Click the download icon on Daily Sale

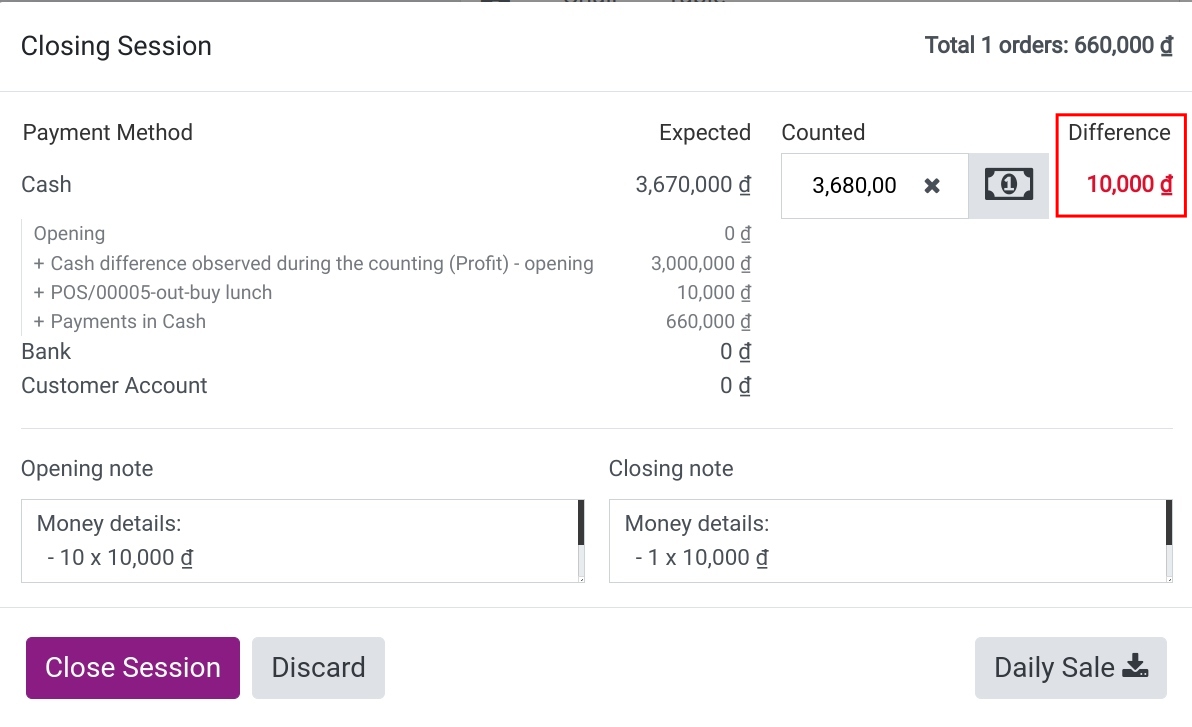[x=1135, y=667]
